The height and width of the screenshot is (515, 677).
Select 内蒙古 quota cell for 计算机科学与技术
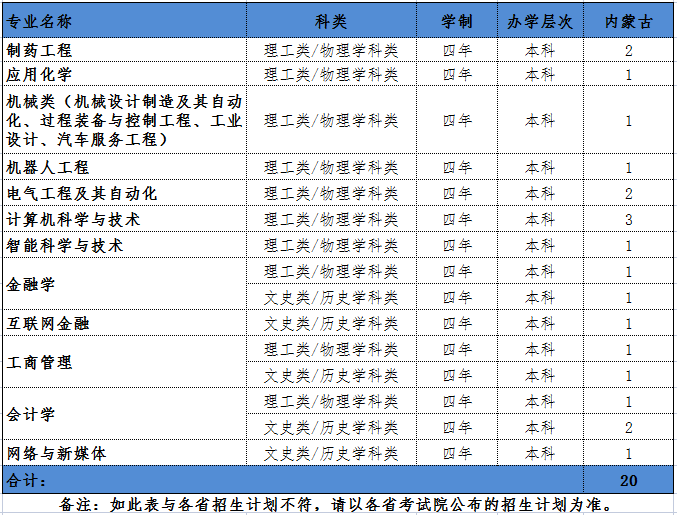629,219
